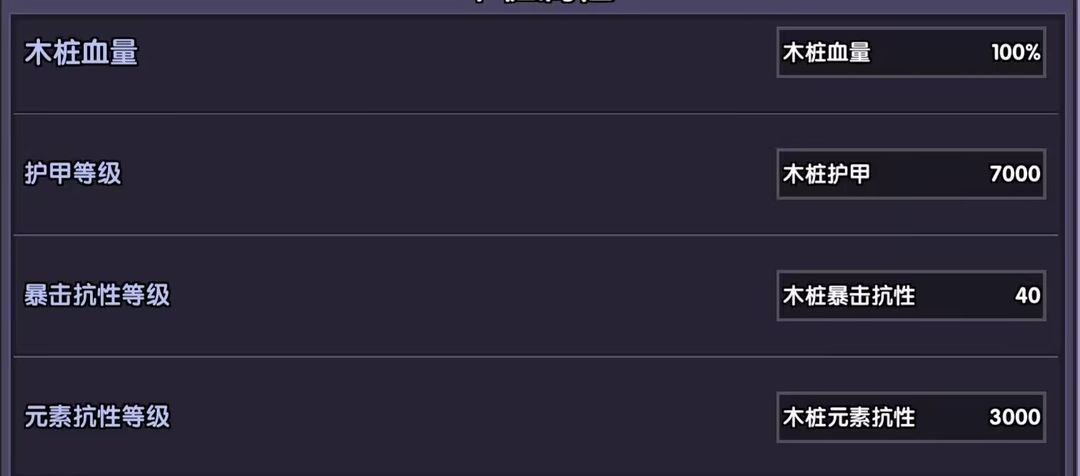Click the partially visible panel title at top

point(540,3)
